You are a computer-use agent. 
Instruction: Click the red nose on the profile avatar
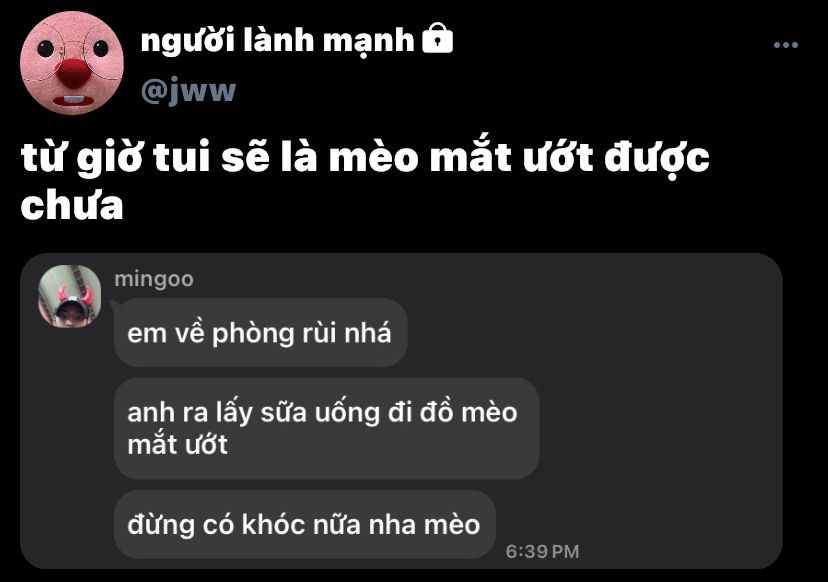coord(71,72)
